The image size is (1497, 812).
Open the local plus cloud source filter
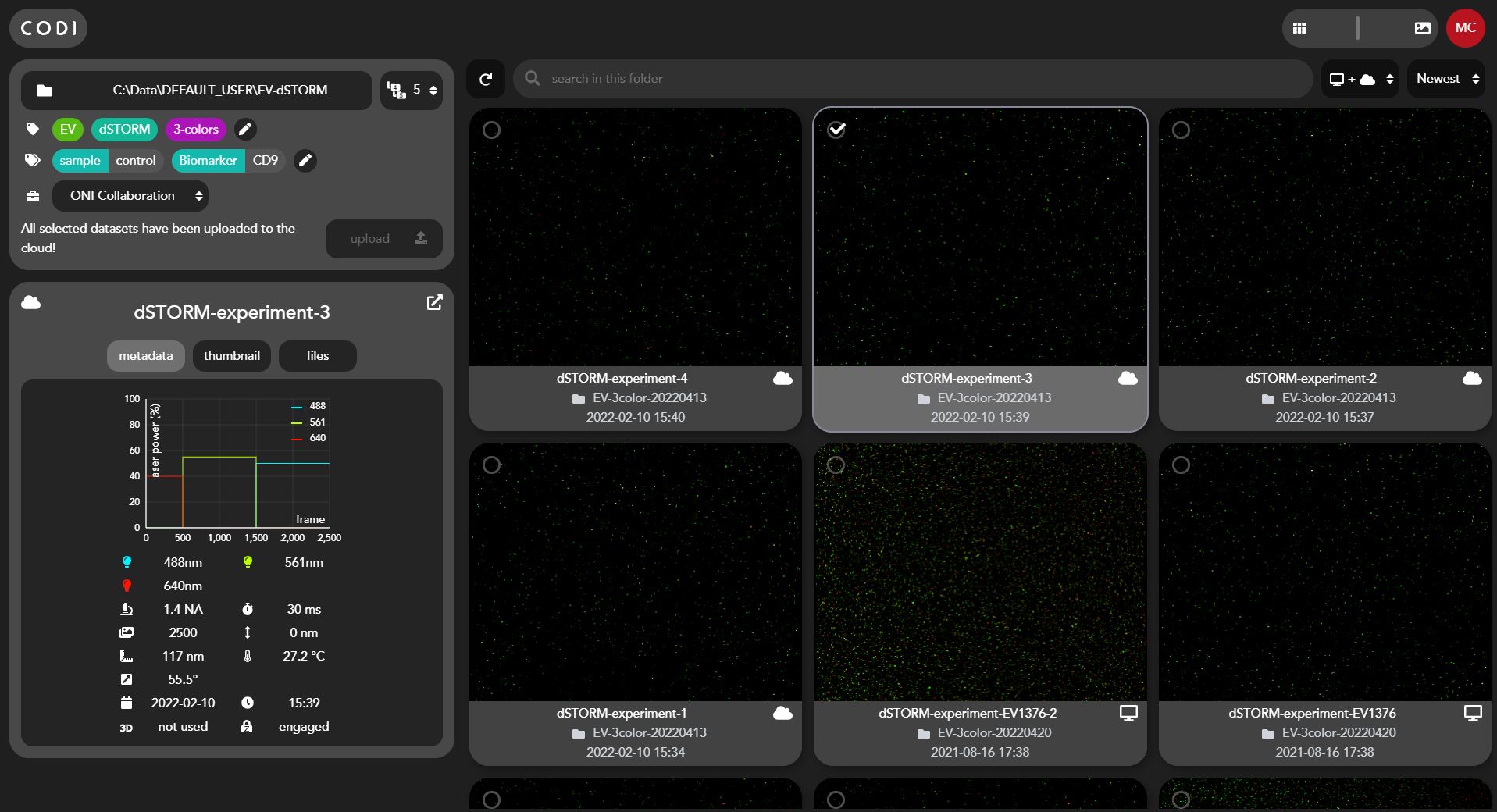pyautogui.click(x=1360, y=79)
